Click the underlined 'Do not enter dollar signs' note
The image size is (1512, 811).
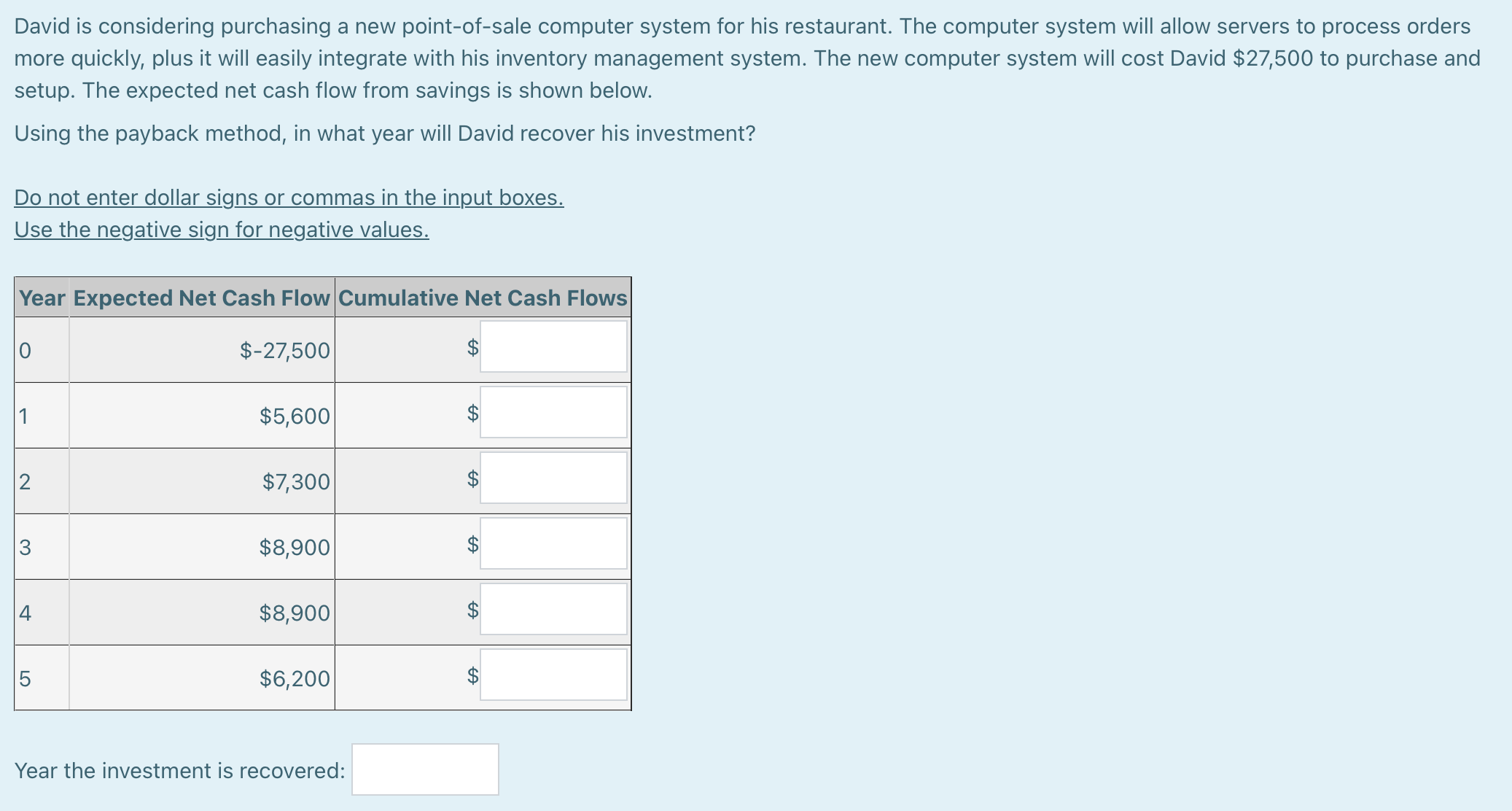coord(287,198)
